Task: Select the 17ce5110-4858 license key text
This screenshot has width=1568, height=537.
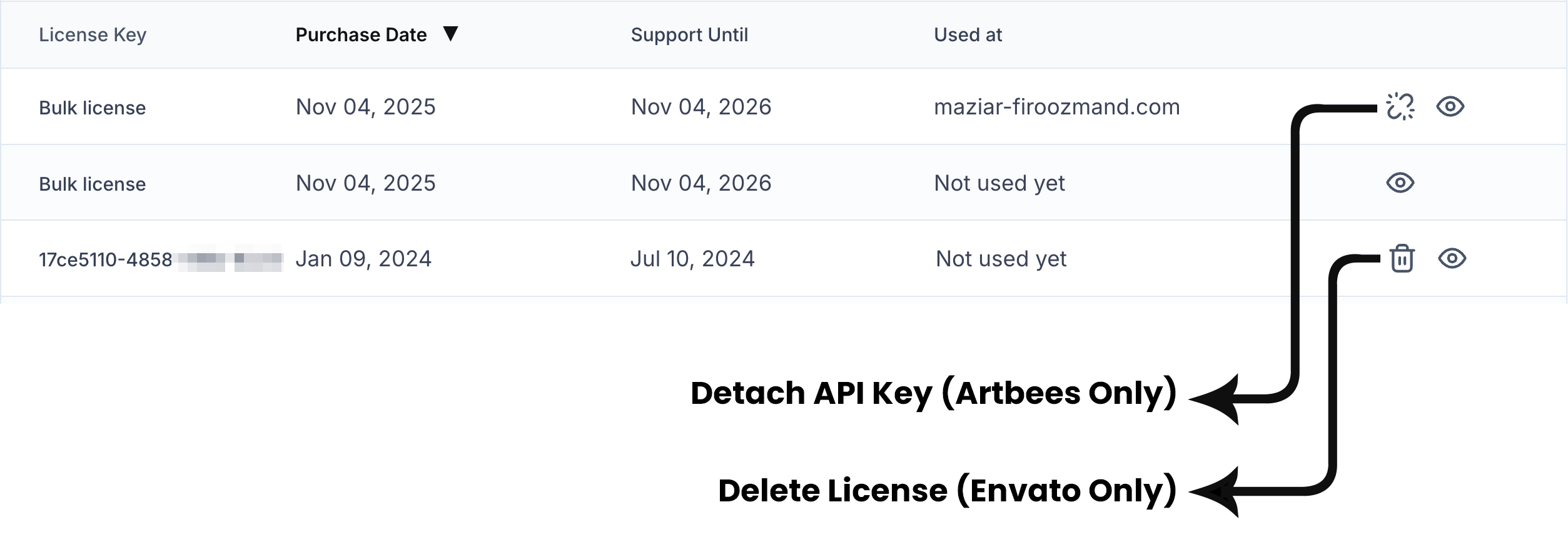Action: click(161, 259)
